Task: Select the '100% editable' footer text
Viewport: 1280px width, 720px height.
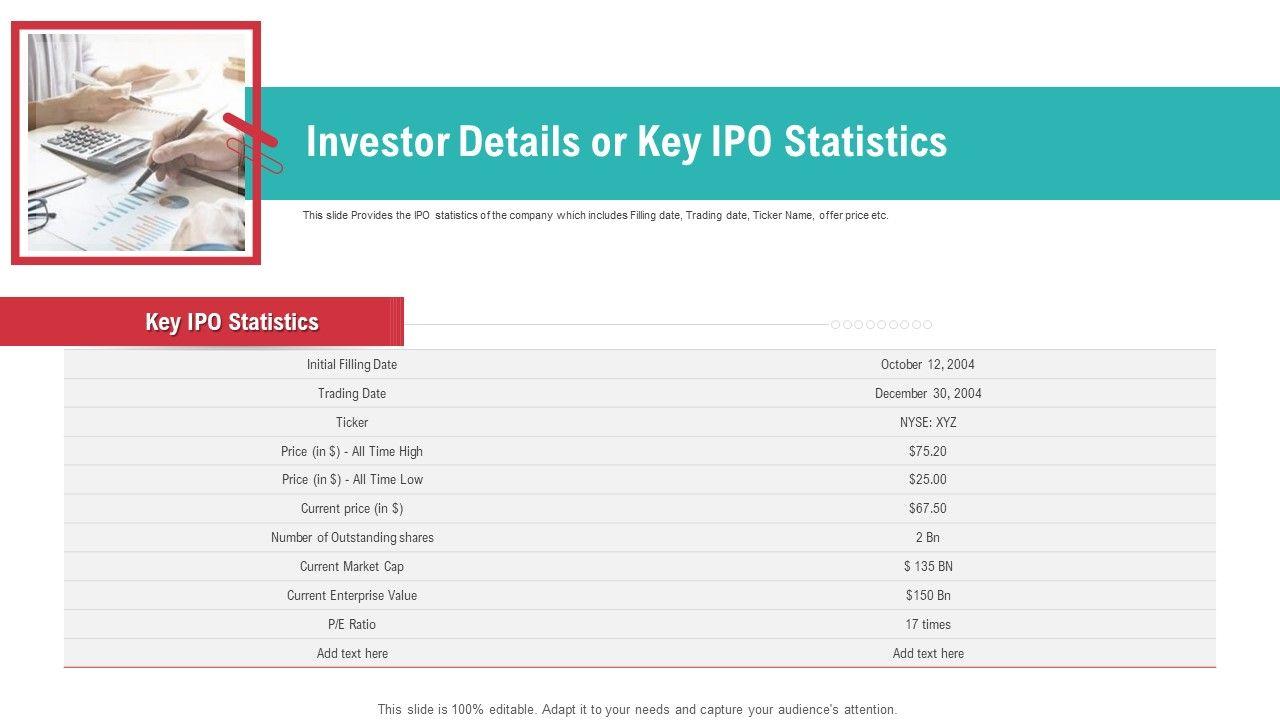Action: click(x=637, y=710)
